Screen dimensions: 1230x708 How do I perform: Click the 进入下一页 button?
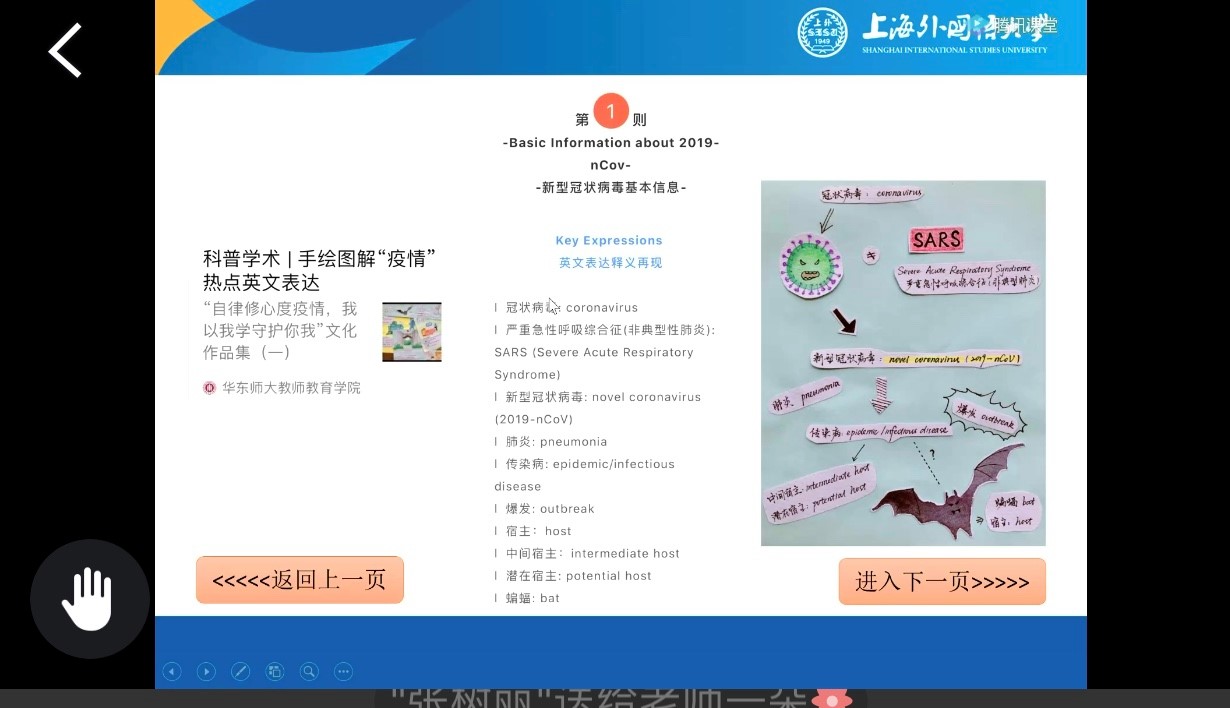tap(941, 582)
